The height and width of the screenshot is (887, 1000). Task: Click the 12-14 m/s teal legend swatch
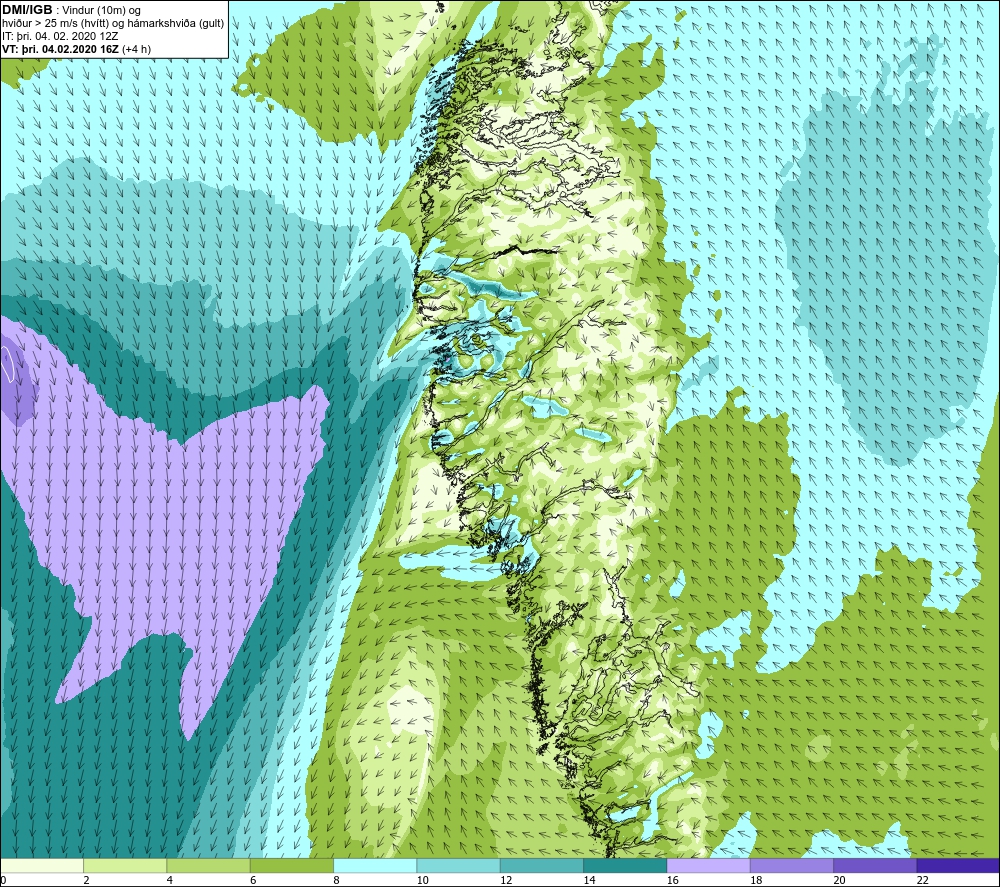click(x=541, y=865)
